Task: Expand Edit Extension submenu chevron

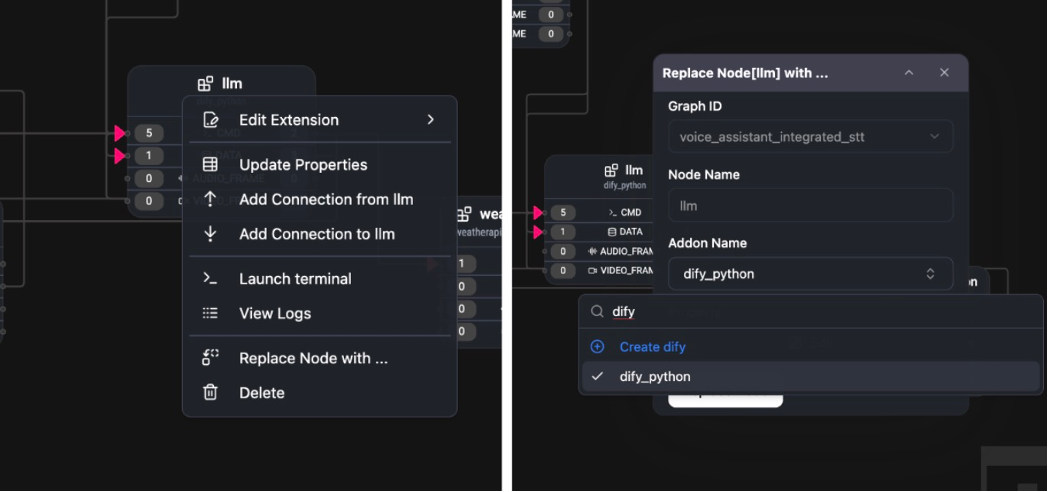Action: click(430, 120)
